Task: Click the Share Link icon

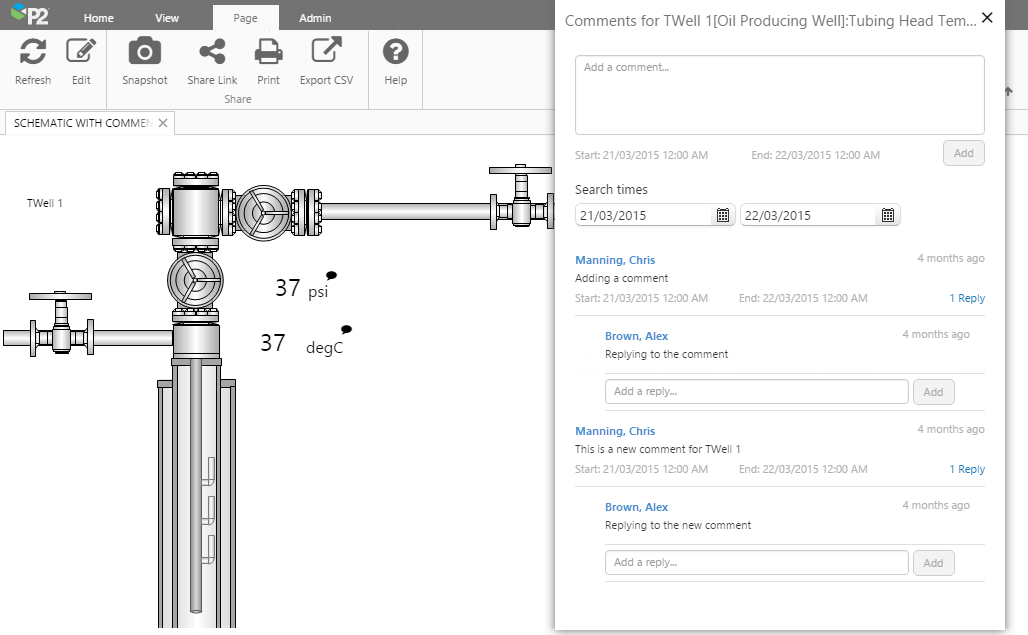Action: tap(212, 52)
